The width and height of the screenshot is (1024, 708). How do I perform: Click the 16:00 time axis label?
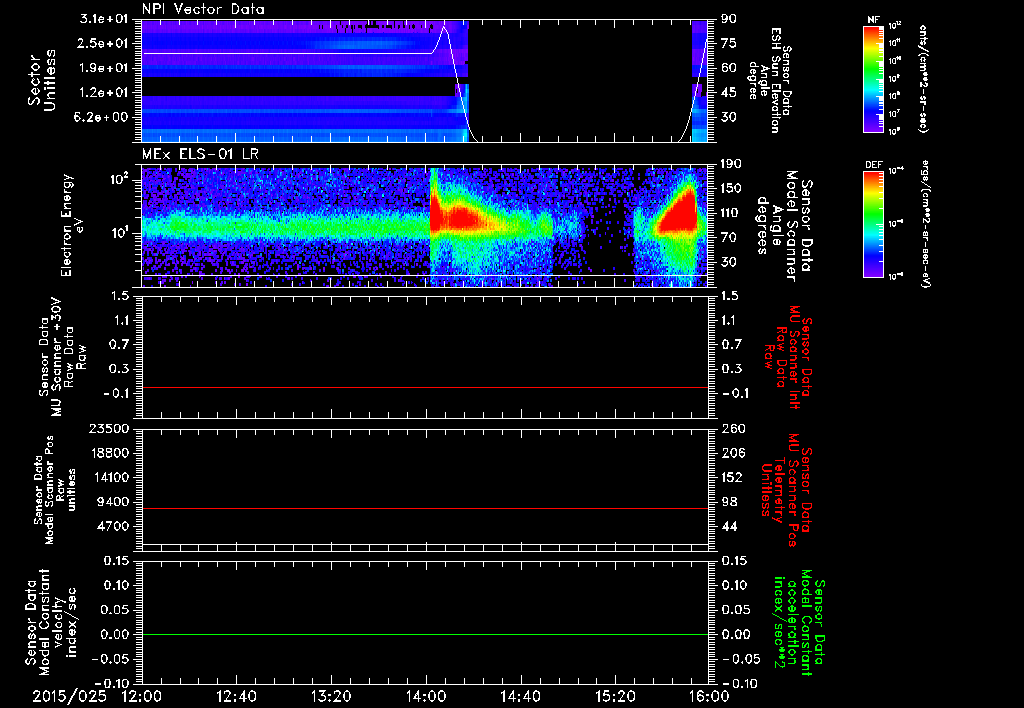click(x=709, y=696)
